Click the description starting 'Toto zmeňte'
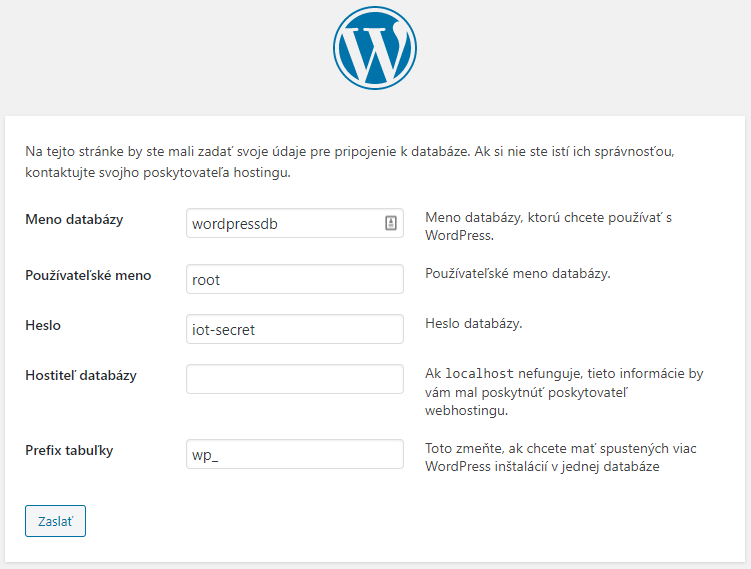 [561, 457]
